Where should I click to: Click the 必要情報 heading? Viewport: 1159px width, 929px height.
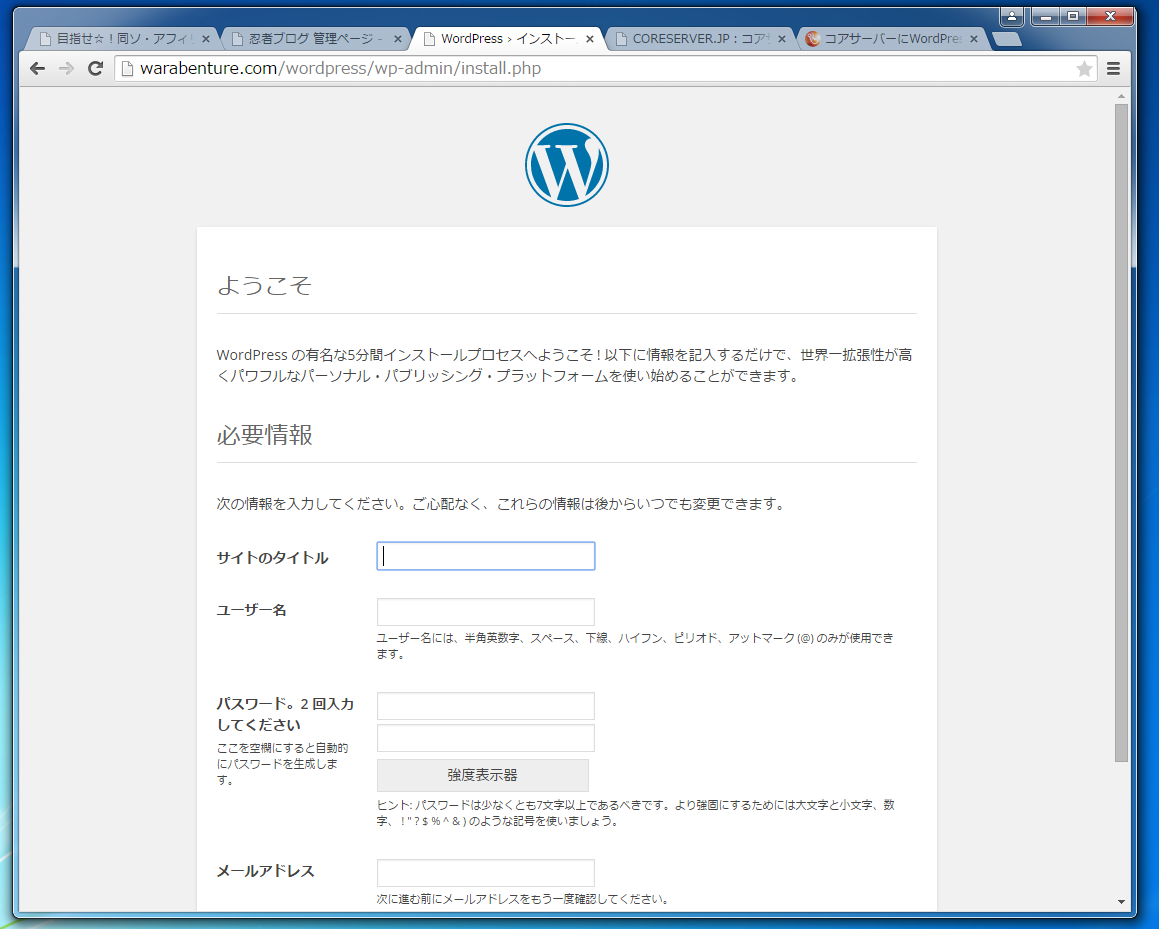coord(265,435)
